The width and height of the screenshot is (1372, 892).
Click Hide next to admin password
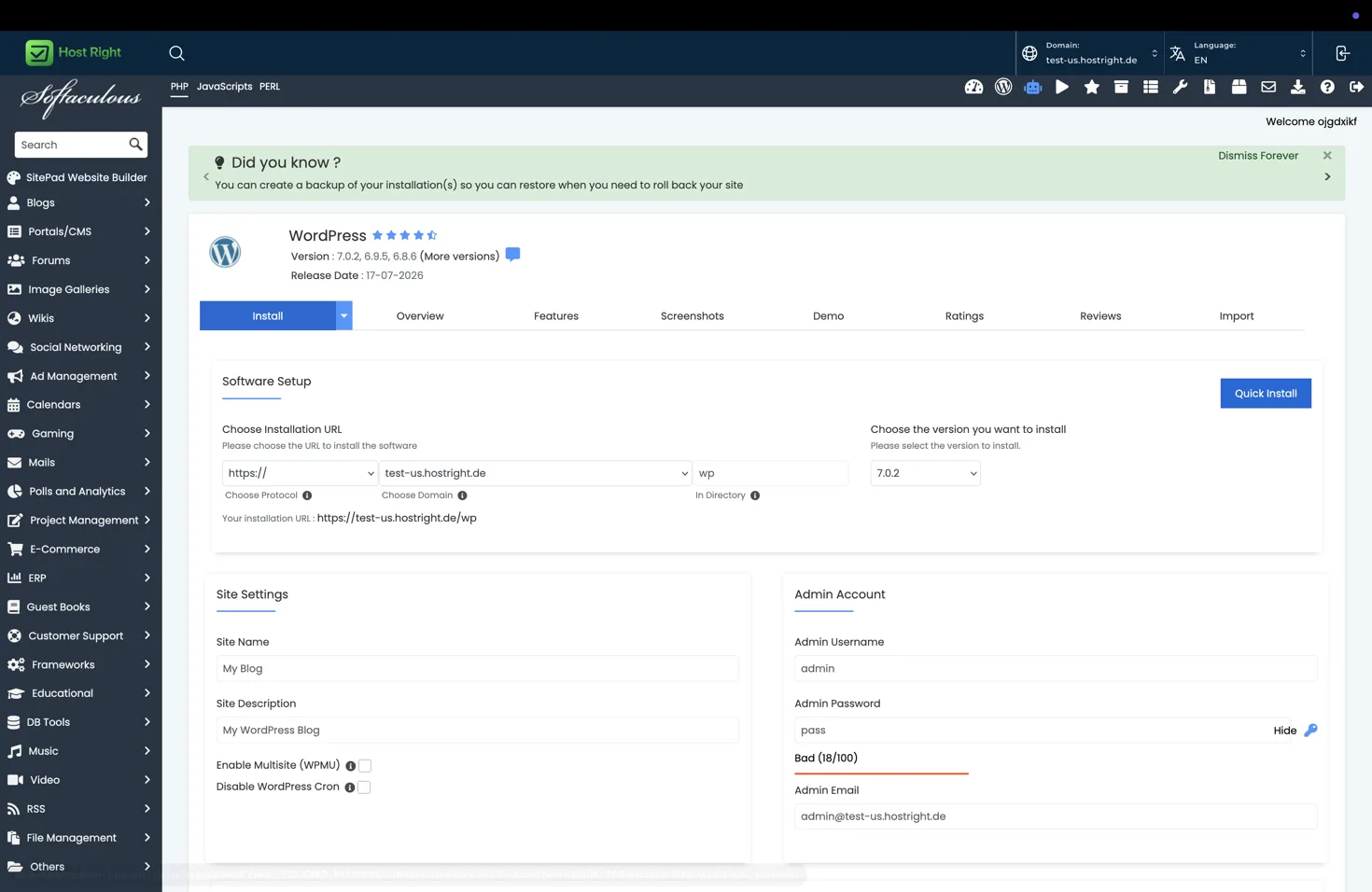coord(1284,731)
